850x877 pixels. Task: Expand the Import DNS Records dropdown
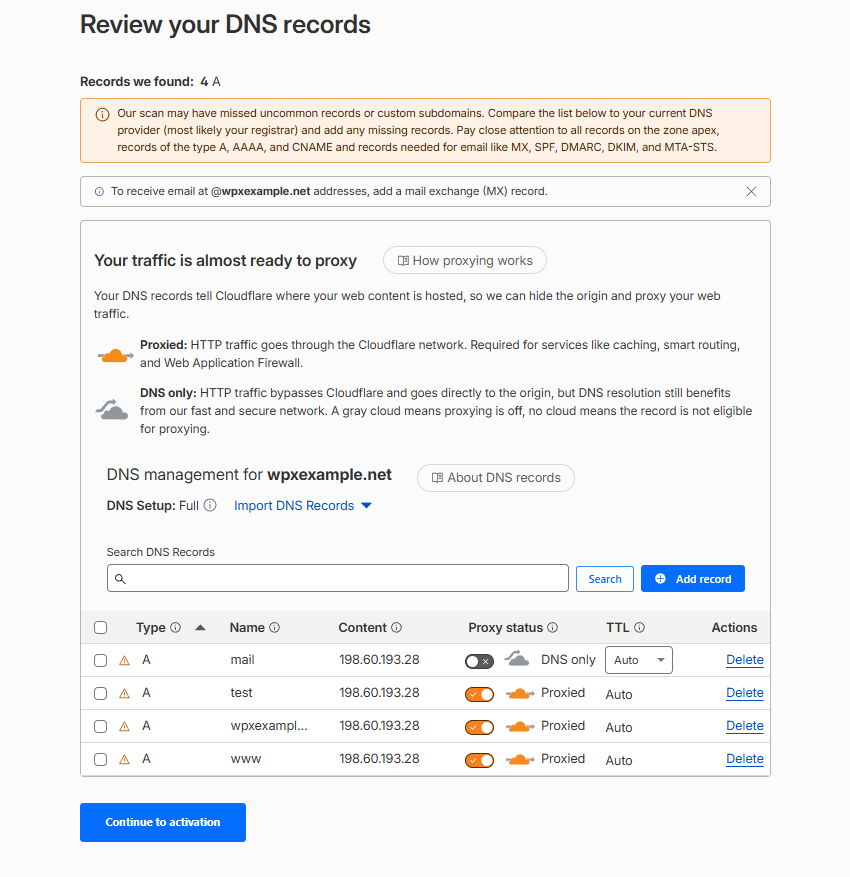pyautogui.click(x=303, y=506)
